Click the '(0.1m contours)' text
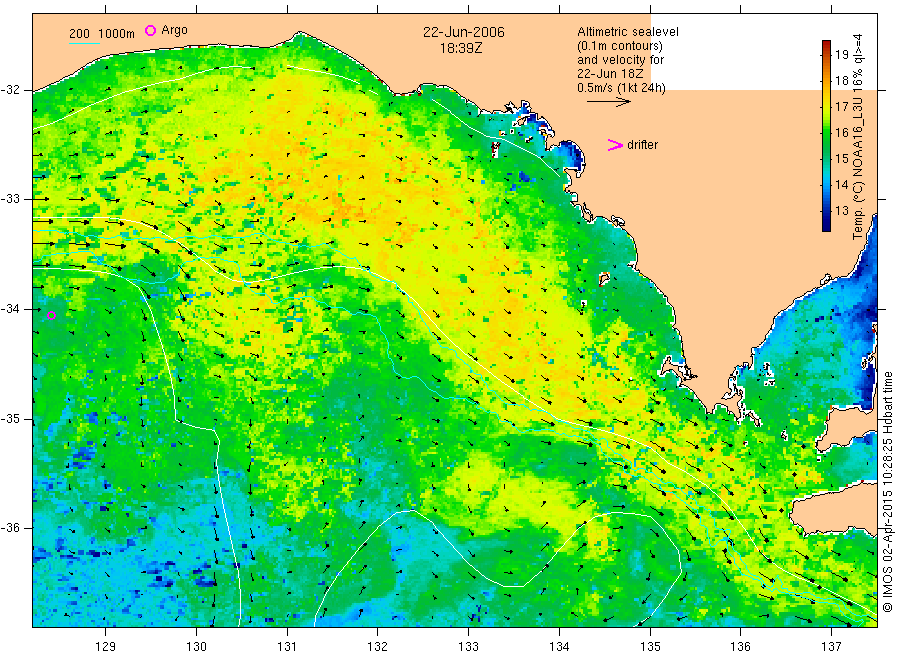The image size is (900, 660). pos(620,46)
